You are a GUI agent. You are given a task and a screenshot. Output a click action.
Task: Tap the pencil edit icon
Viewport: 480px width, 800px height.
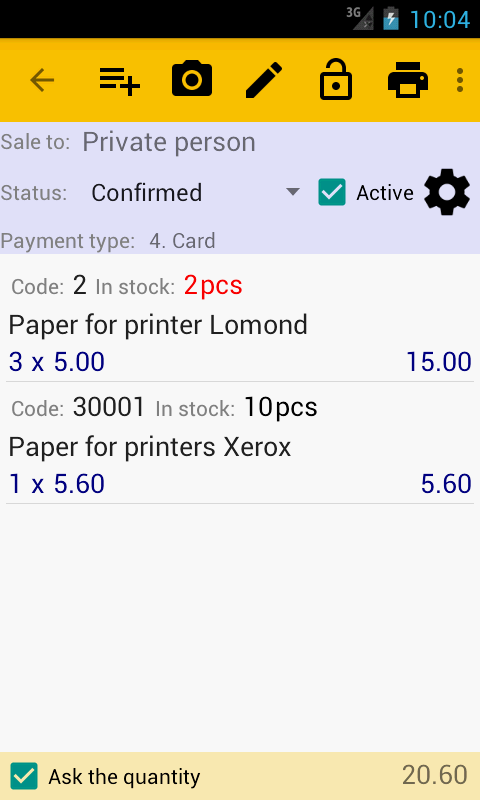click(264, 80)
